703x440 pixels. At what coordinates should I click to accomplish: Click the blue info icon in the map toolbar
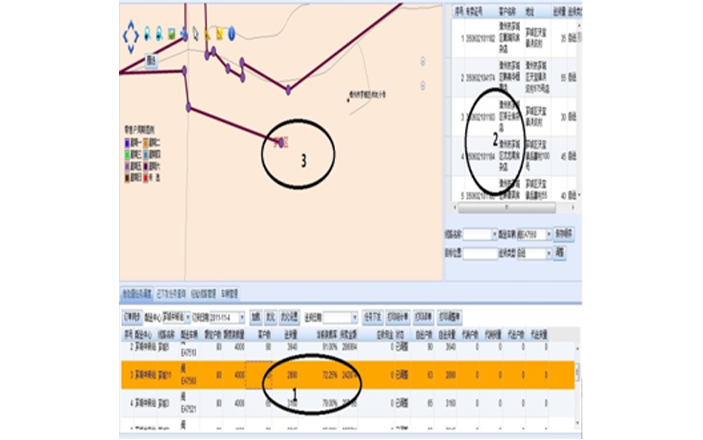[x=231, y=34]
